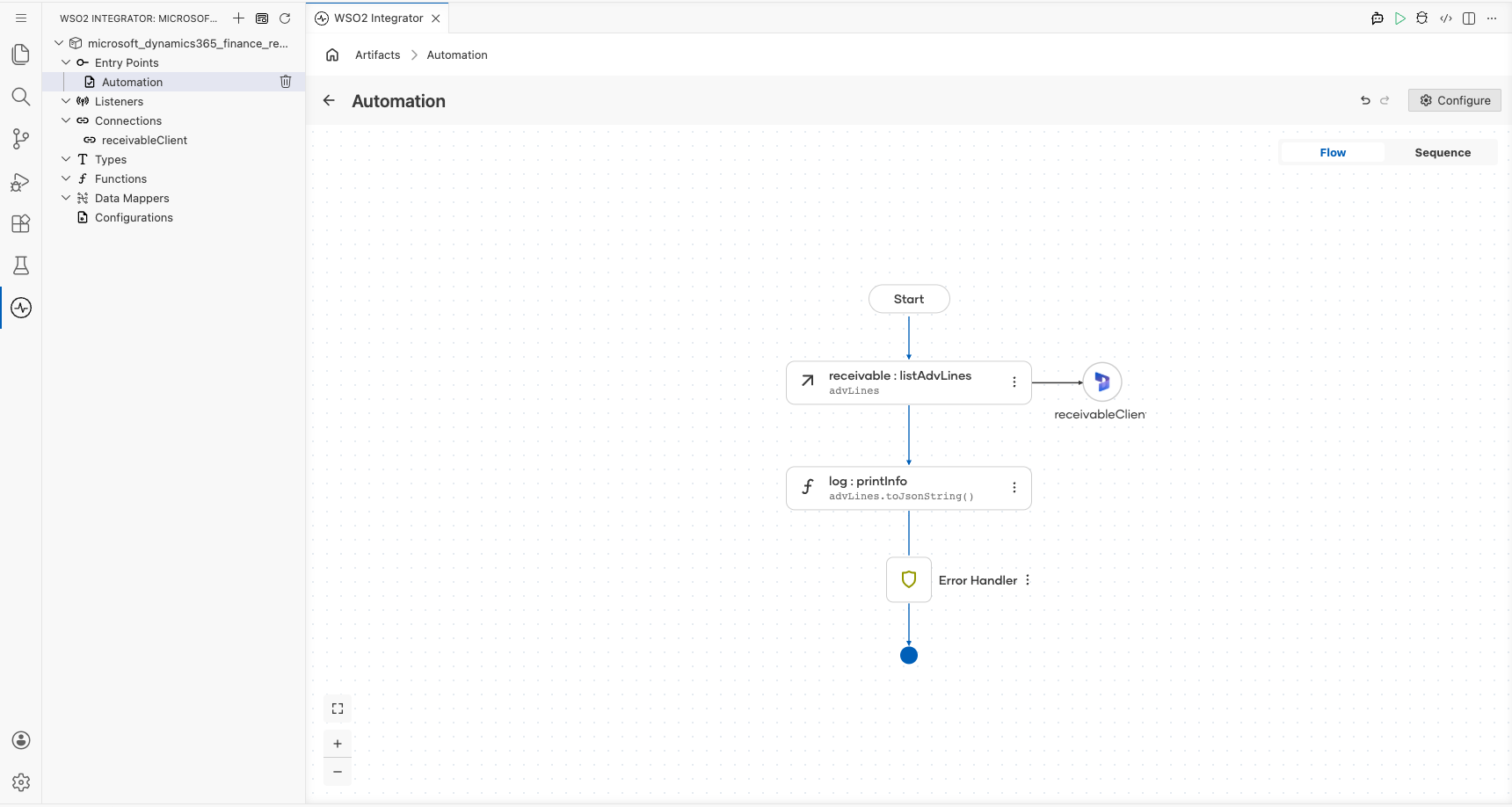Run the integration with the play icon
The image size is (1512, 807).
point(1400,18)
